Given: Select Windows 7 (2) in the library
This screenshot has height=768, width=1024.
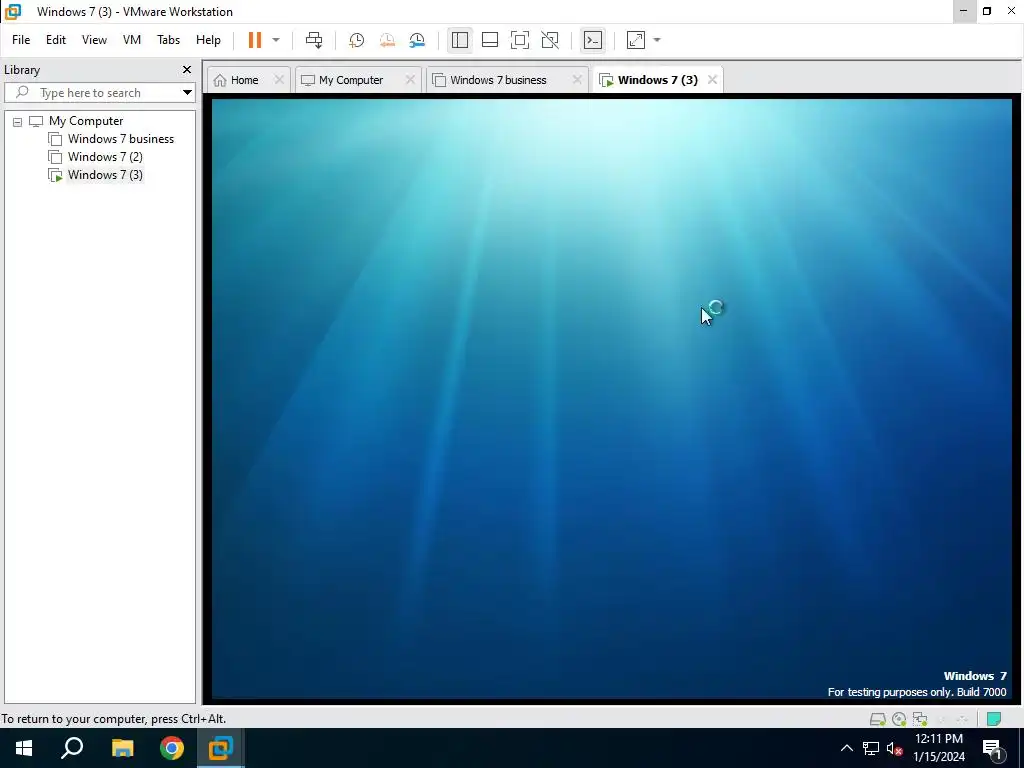Looking at the screenshot, I should (x=105, y=157).
